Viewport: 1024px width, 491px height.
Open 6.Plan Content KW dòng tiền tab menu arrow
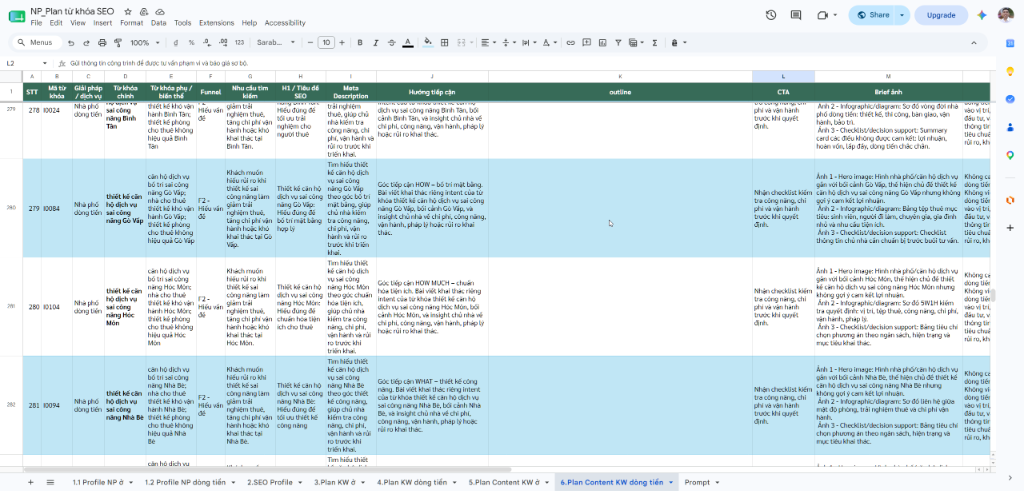click(x=671, y=483)
